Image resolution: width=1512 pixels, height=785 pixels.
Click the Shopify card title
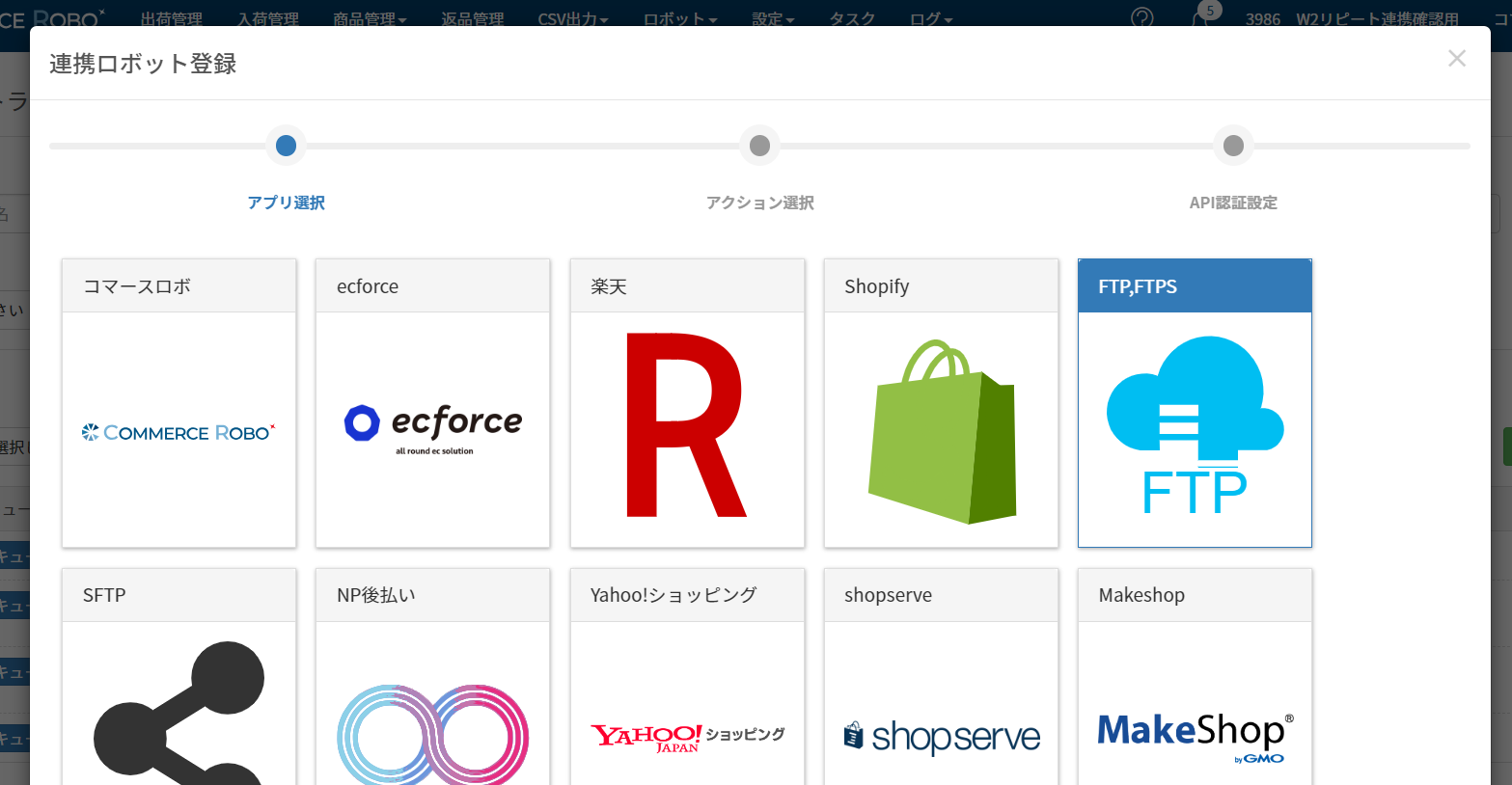(877, 286)
